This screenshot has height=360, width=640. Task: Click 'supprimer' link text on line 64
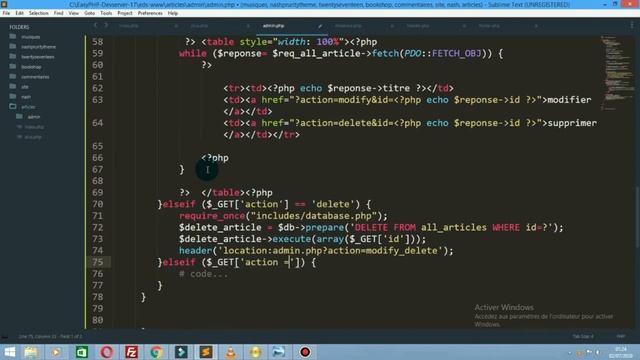[x=572, y=123]
